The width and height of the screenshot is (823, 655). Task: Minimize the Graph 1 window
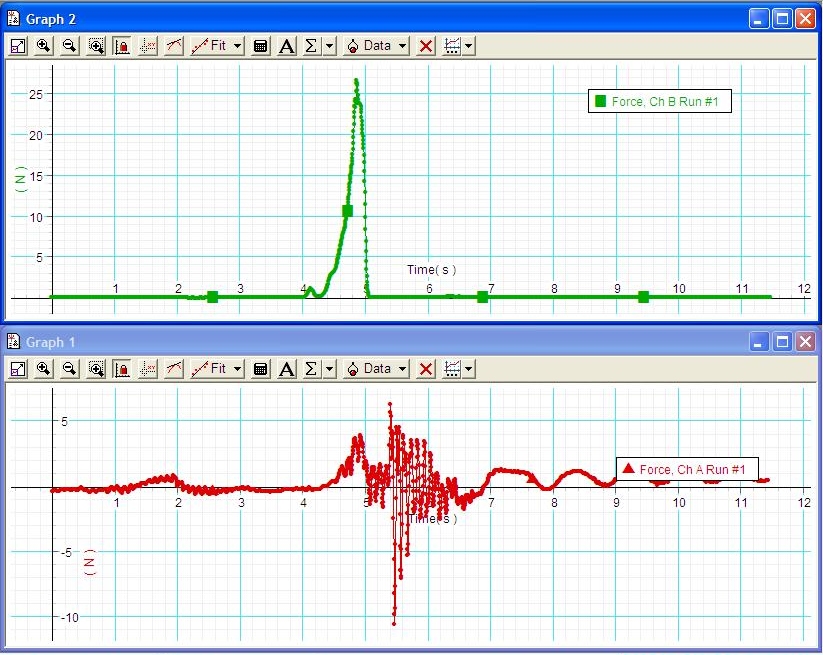tap(758, 342)
